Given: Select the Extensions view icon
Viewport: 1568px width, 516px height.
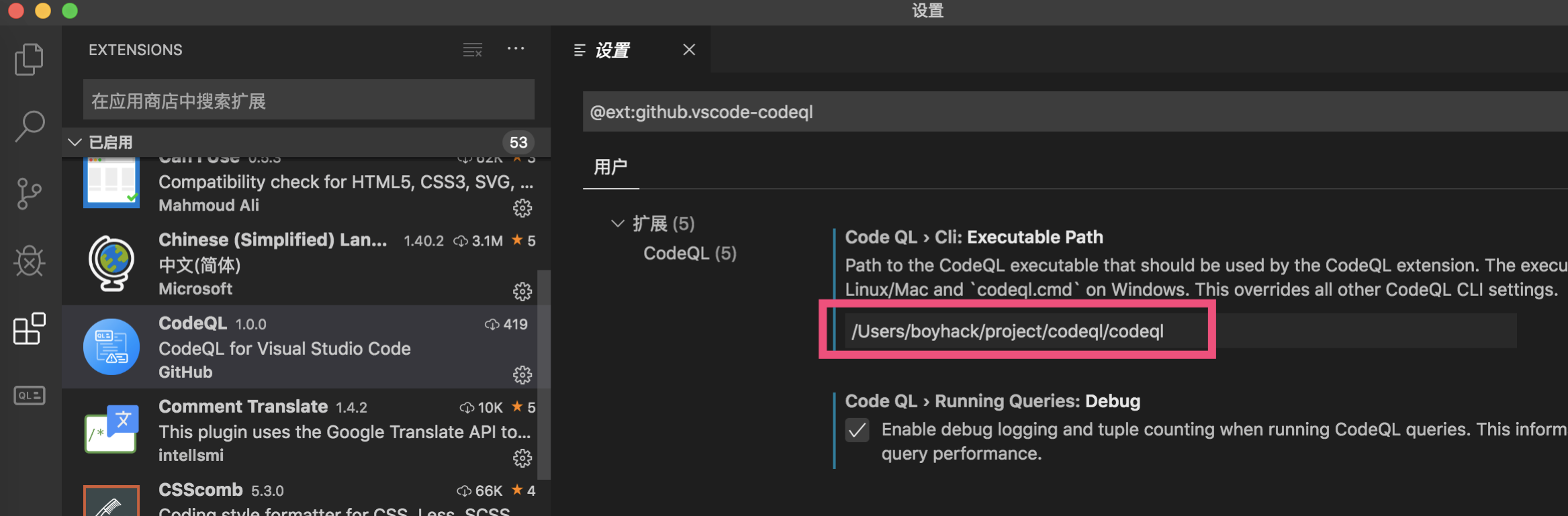Looking at the screenshot, I should tap(30, 328).
